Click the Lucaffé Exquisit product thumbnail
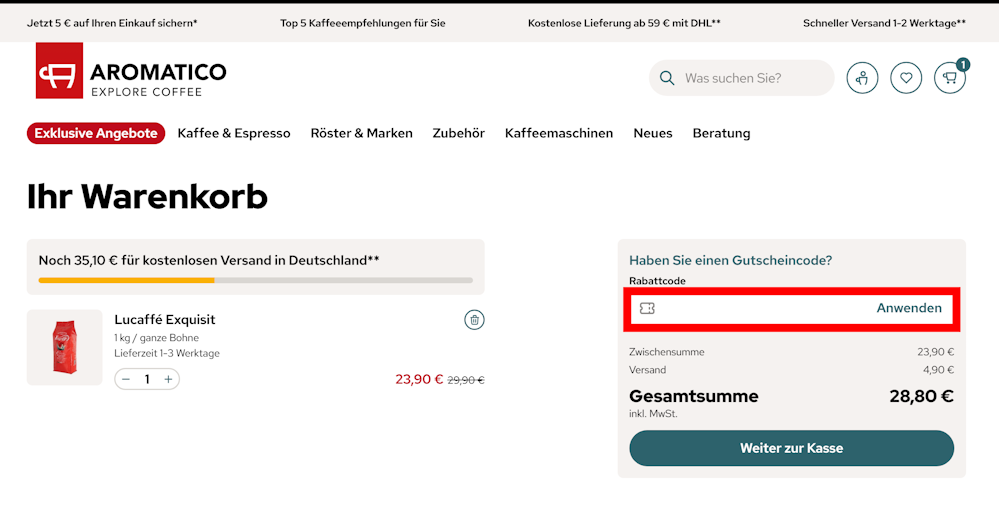This screenshot has width=999, height=521. (64, 347)
